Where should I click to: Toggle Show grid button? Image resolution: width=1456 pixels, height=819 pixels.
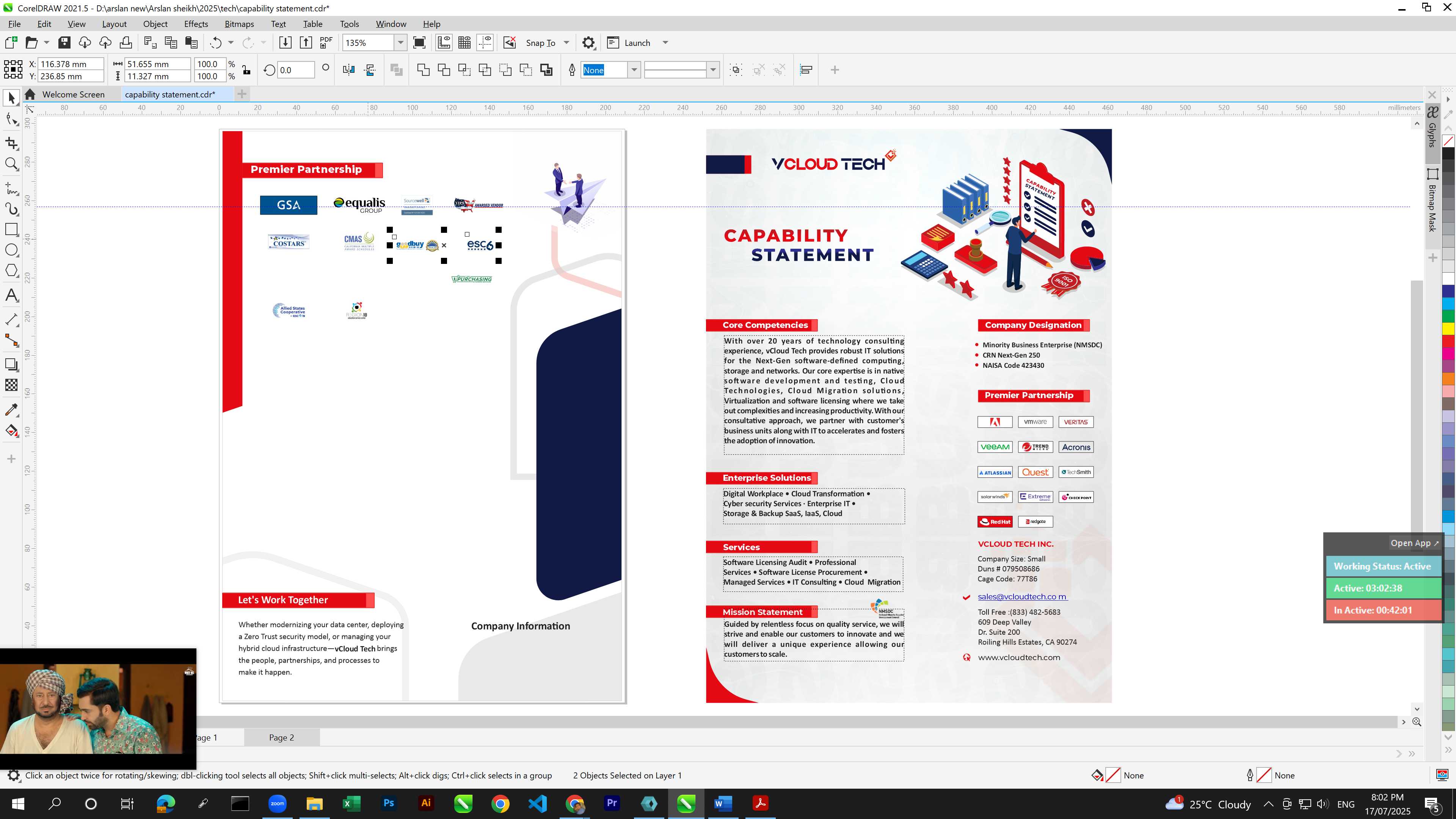coord(464,42)
